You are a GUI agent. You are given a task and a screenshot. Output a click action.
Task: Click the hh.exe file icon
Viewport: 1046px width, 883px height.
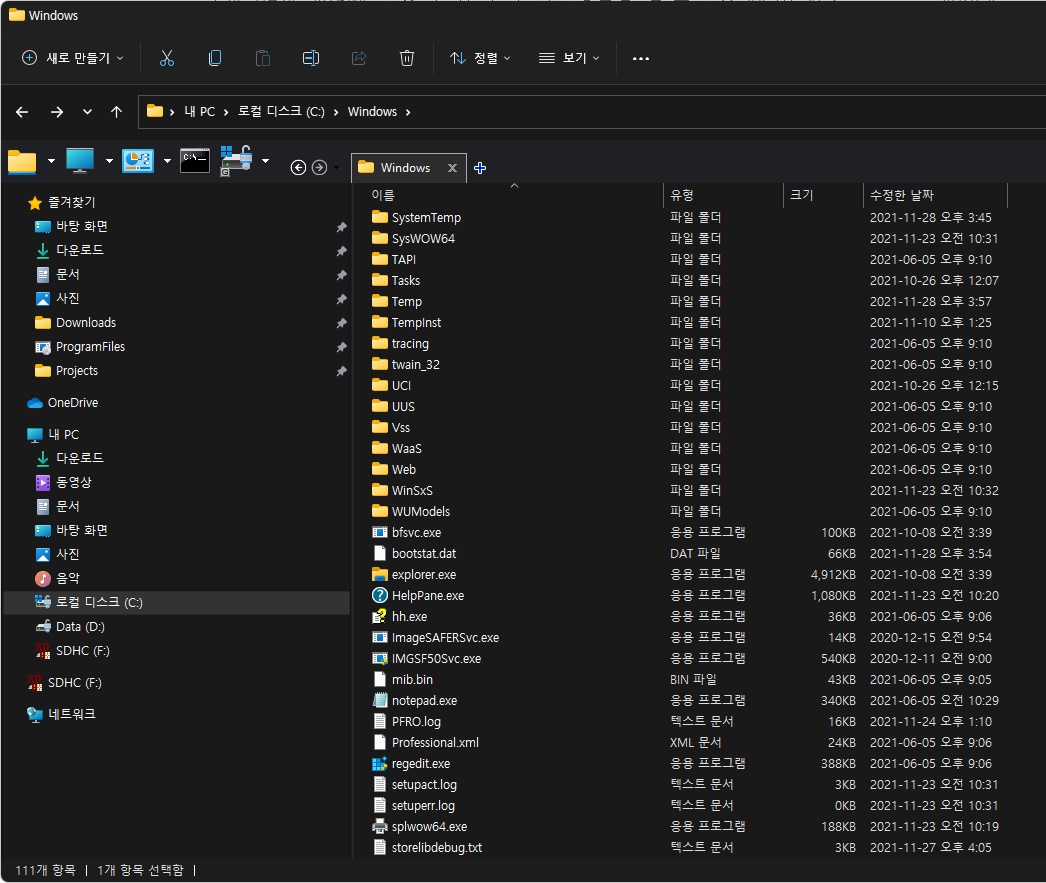pyautogui.click(x=380, y=616)
